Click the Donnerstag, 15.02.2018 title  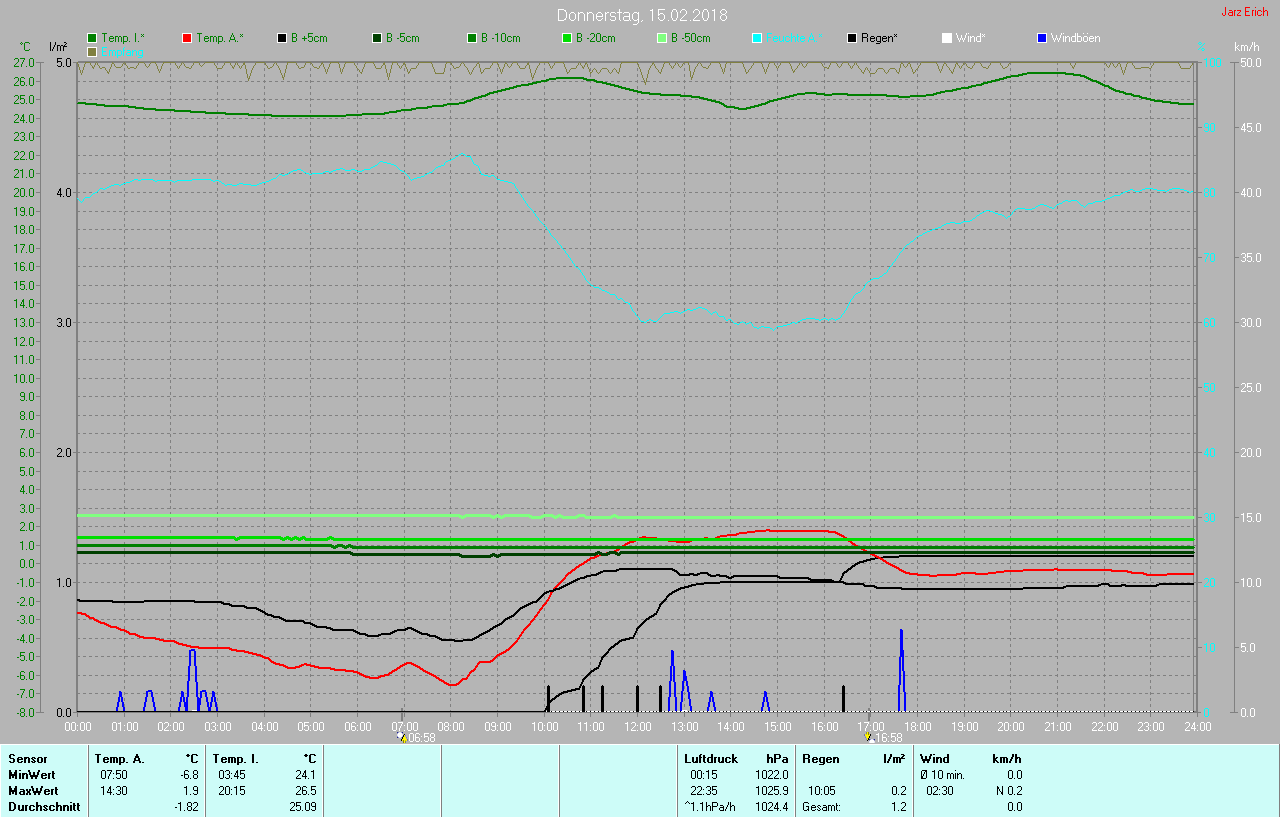point(642,15)
